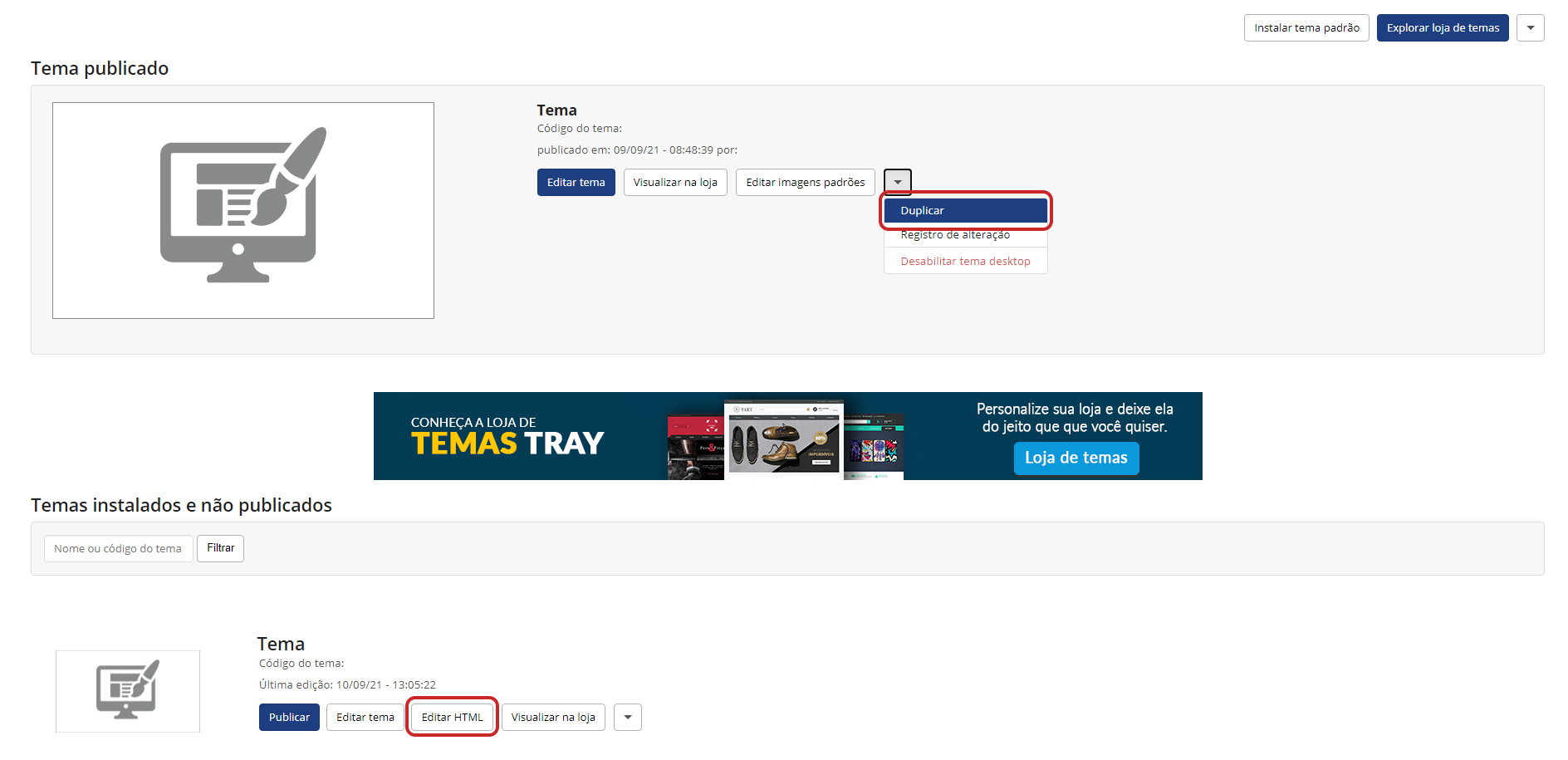Click the Filtrar button

(220, 548)
